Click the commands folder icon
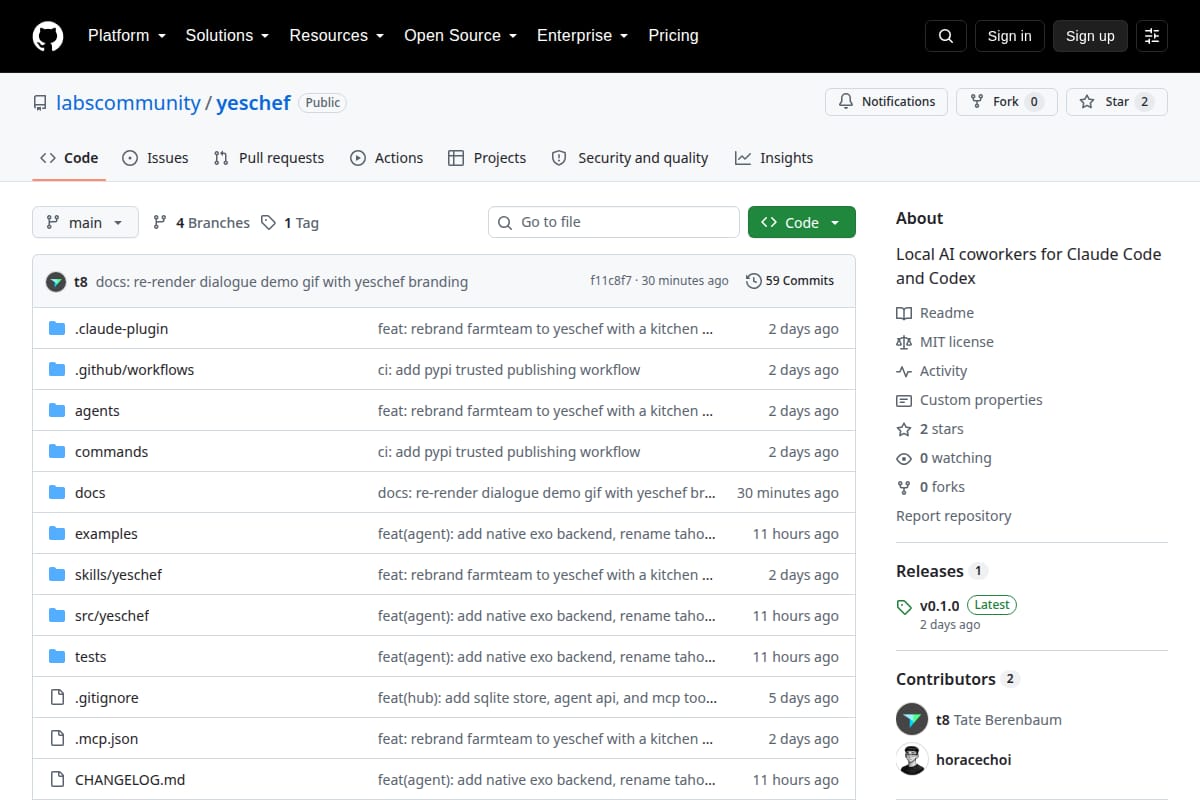Screen dimensions: 1200x800 [x=57, y=452]
